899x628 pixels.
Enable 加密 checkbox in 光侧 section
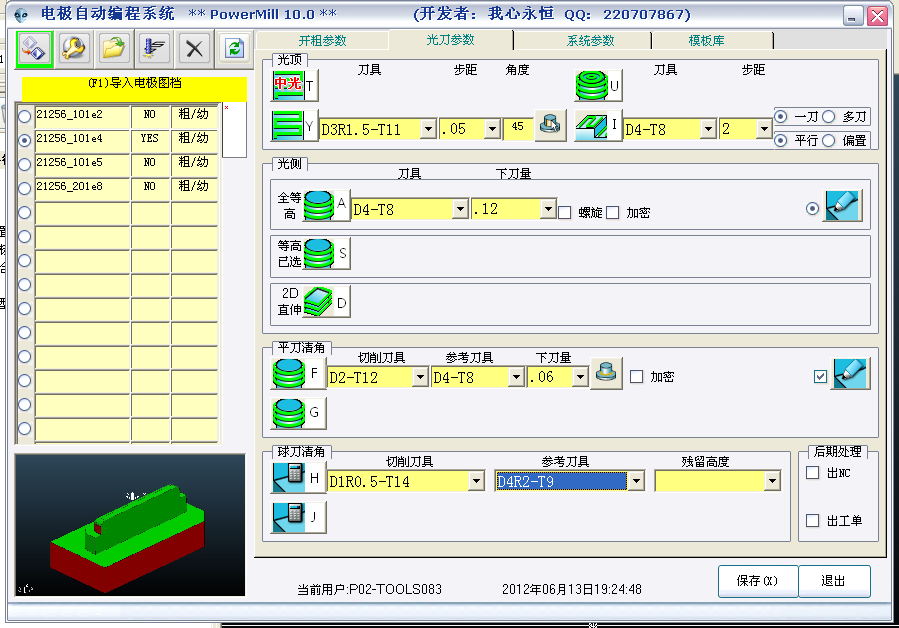[613, 213]
